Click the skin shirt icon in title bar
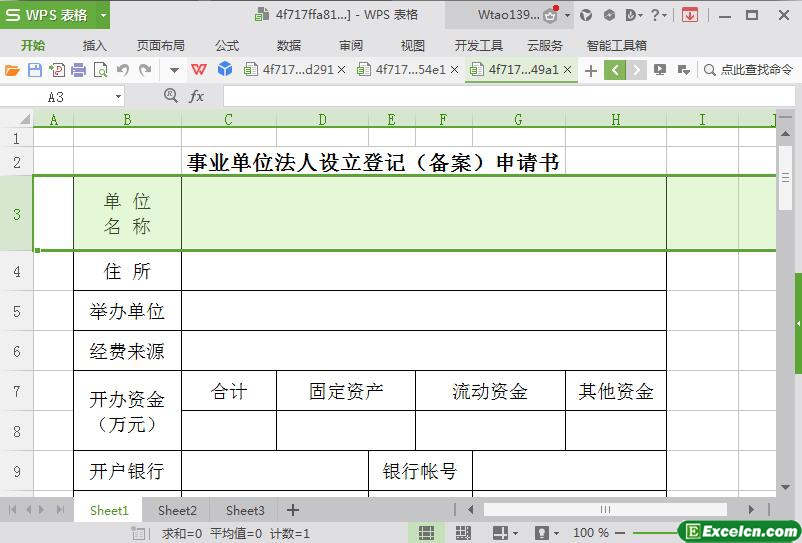The width and height of the screenshot is (802, 543). coord(586,15)
